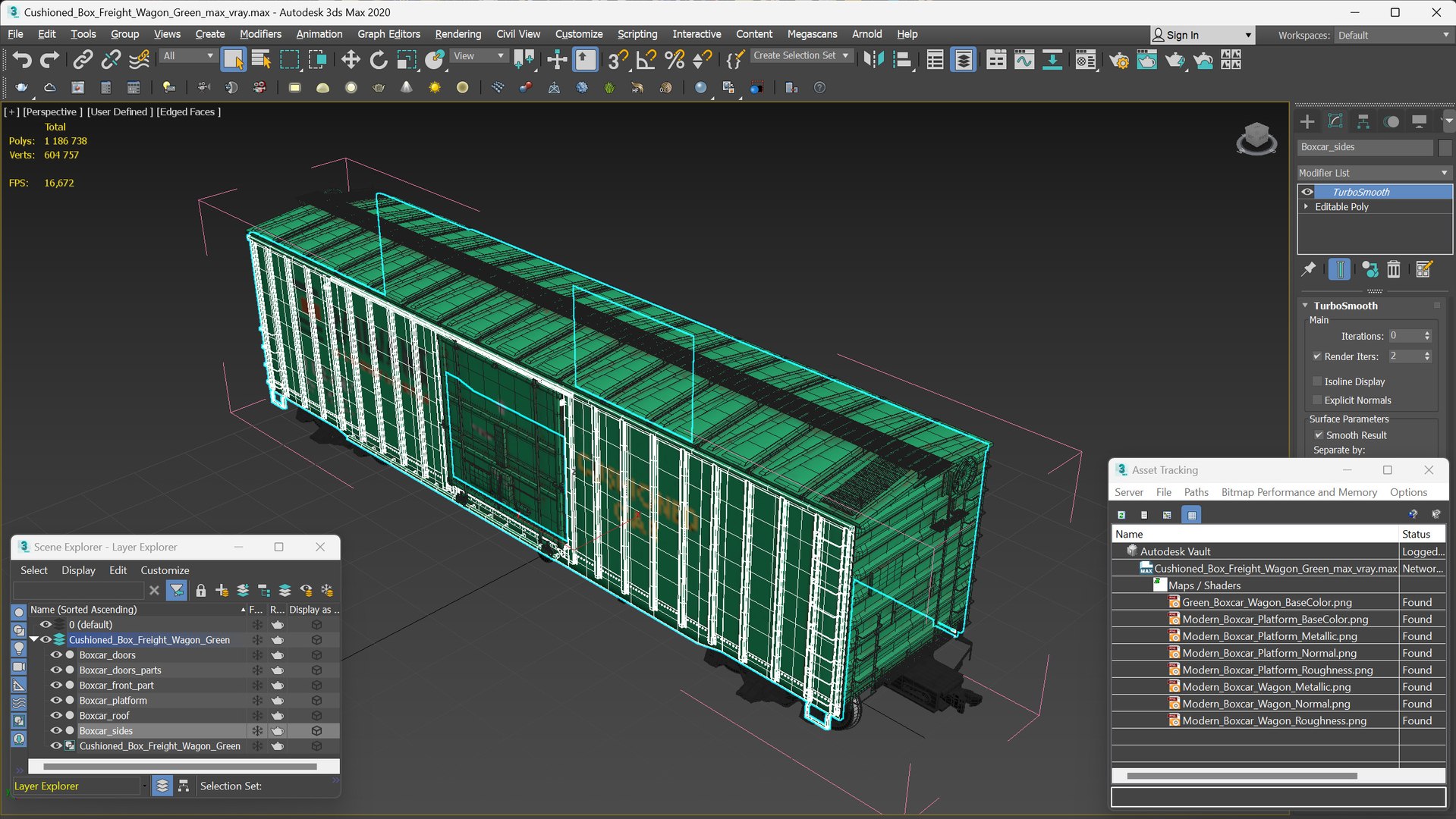The image size is (1456, 819).
Task: Click the Sign In button
Action: click(x=1202, y=36)
